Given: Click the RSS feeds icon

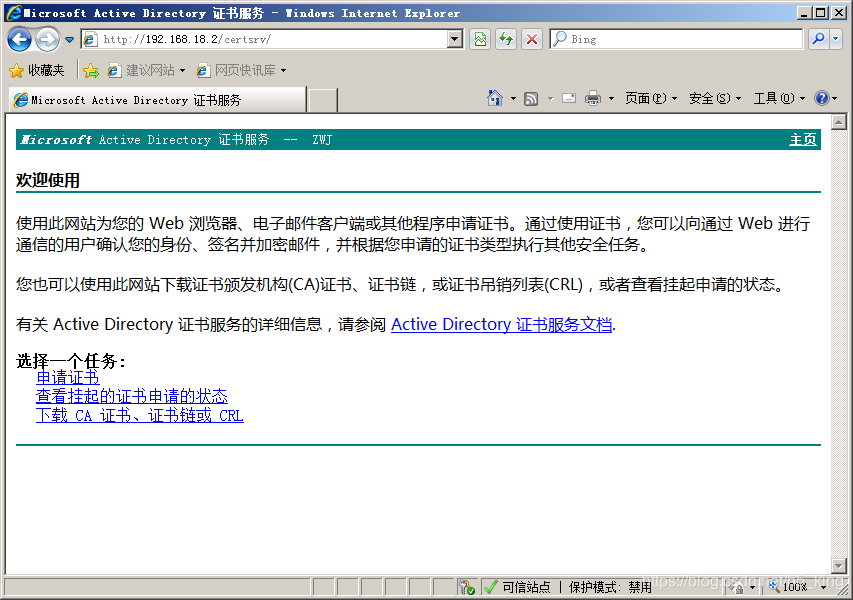Looking at the screenshot, I should click(531, 98).
